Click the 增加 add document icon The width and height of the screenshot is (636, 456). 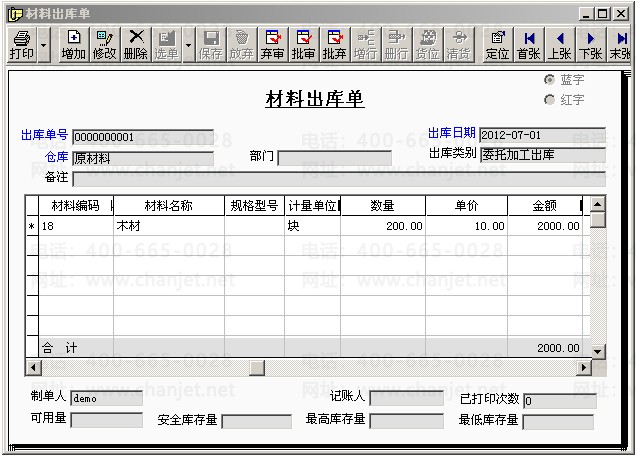(73, 45)
